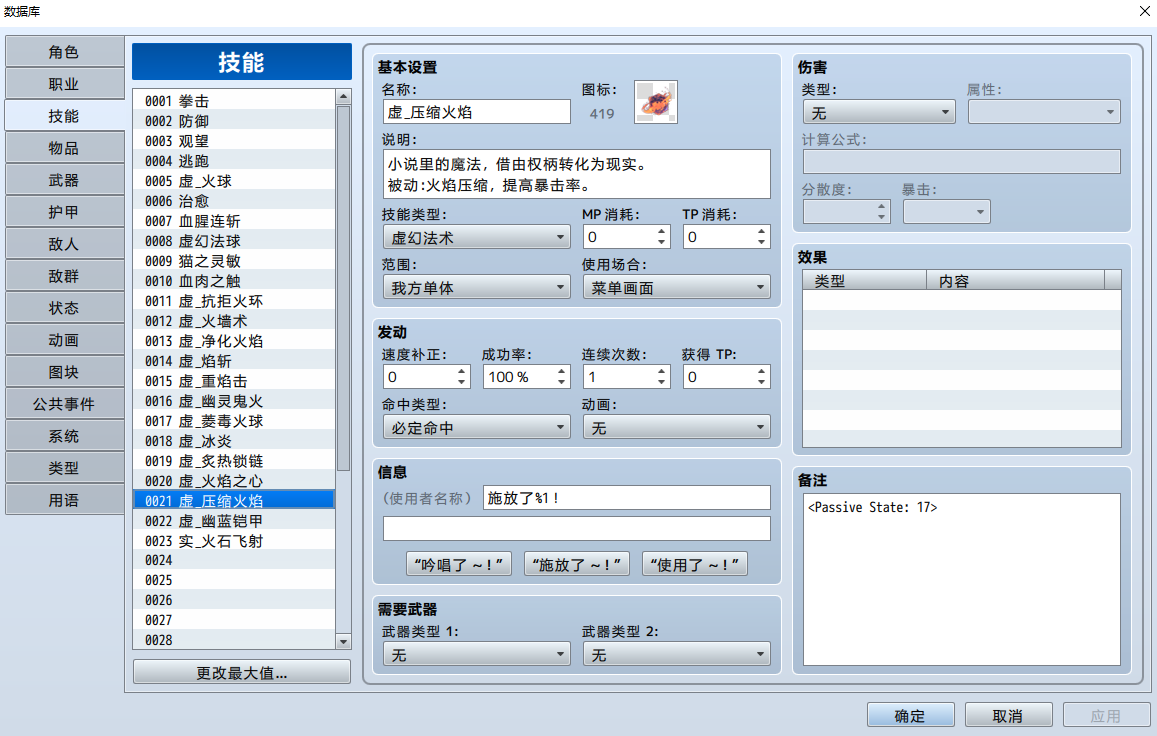Adjust the MP 消耗 spinner arrows
This screenshot has height=736, width=1157.
tap(661, 237)
